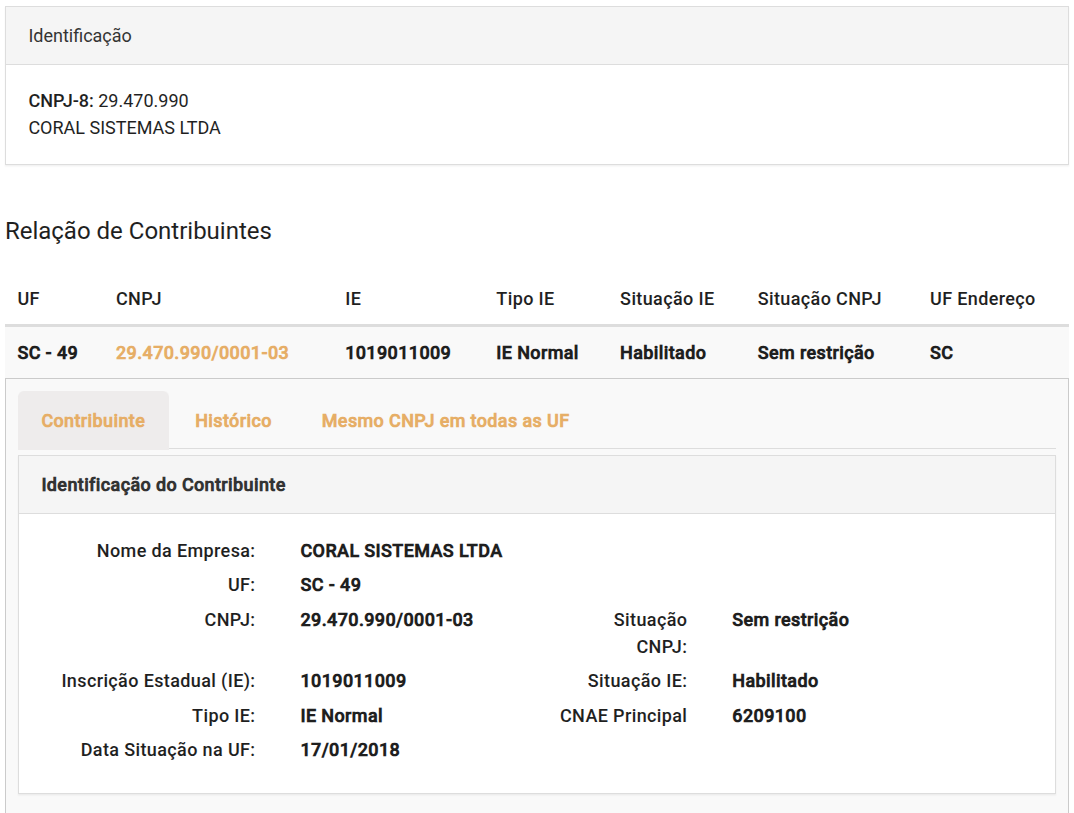1074x813 pixels.
Task: Click the IE column header
Action: click(353, 299)
